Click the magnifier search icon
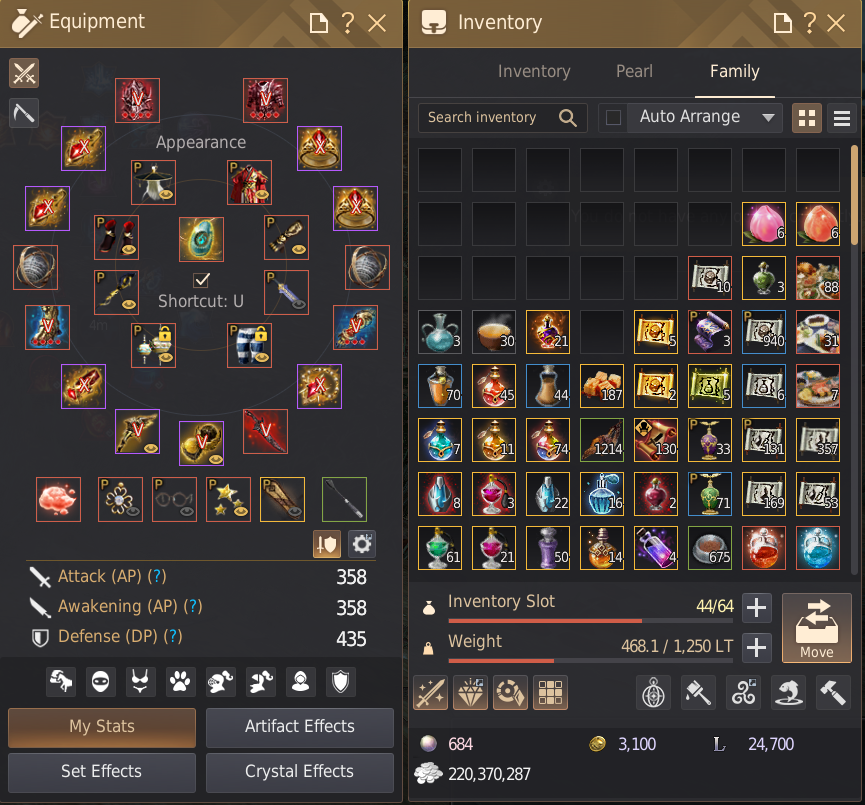This screenshot has width=865, height=805. pos(567,118)
